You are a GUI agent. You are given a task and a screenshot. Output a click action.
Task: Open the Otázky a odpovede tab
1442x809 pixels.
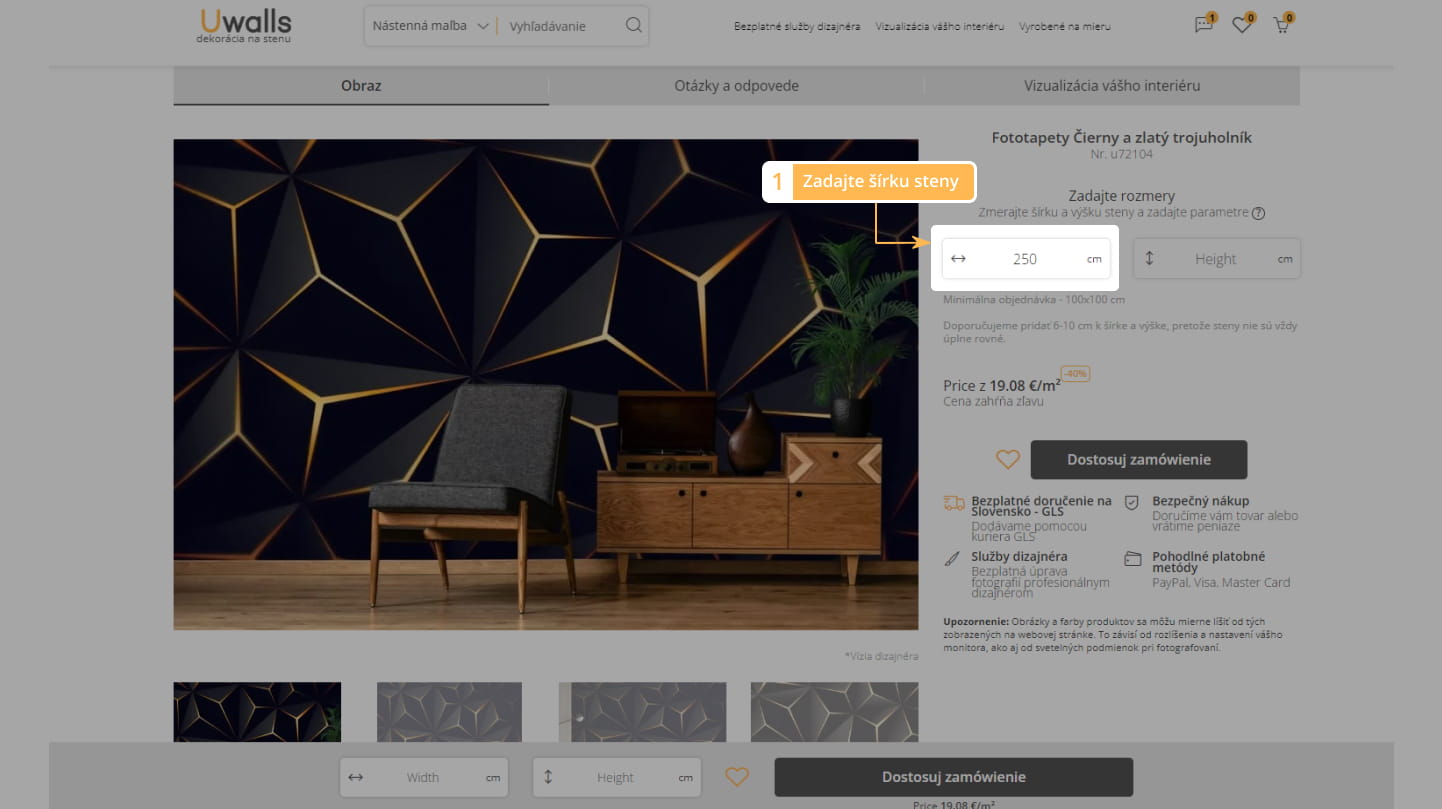click(736, 86)
